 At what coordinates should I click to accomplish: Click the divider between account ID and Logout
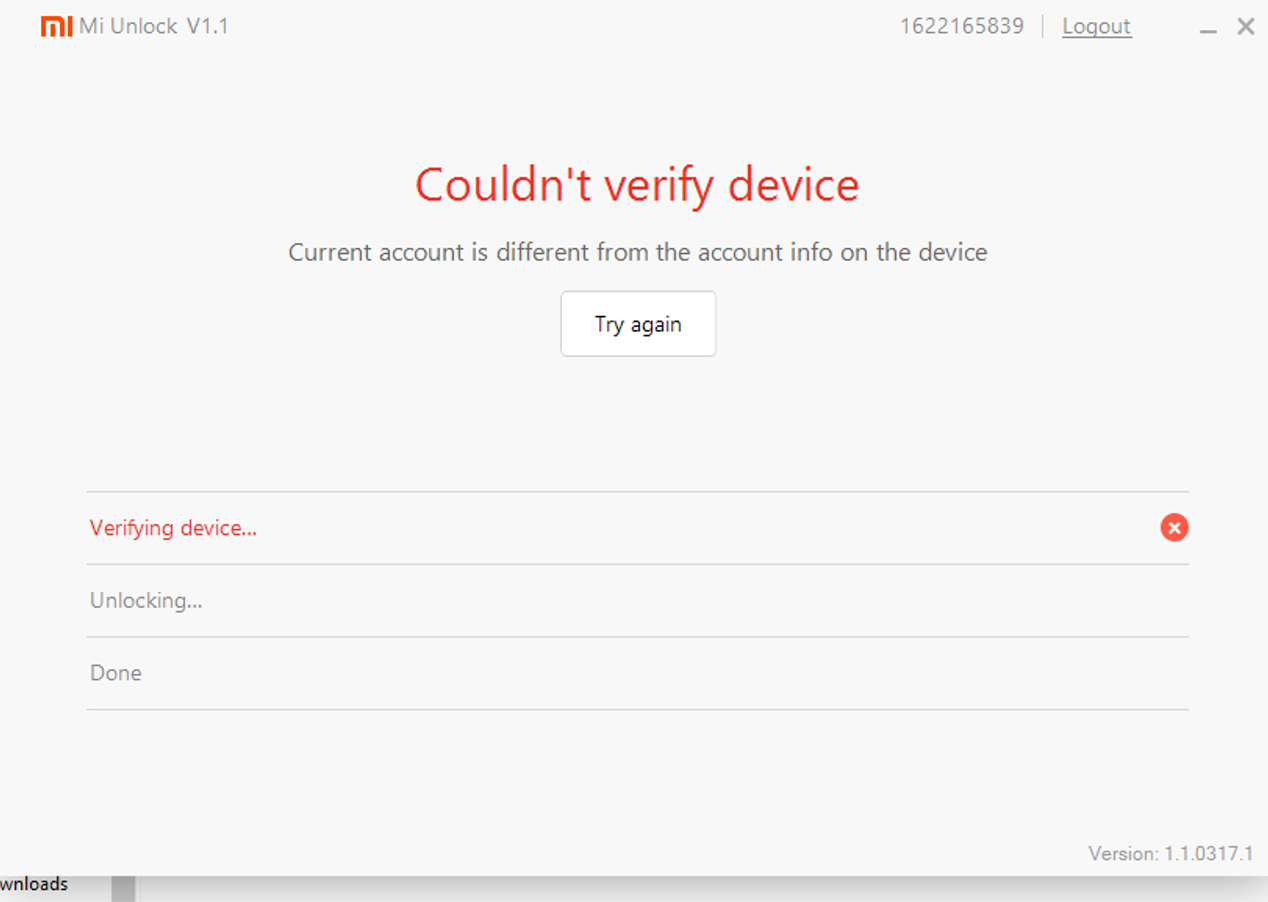pyautogui.click(x=1043, y=27)
